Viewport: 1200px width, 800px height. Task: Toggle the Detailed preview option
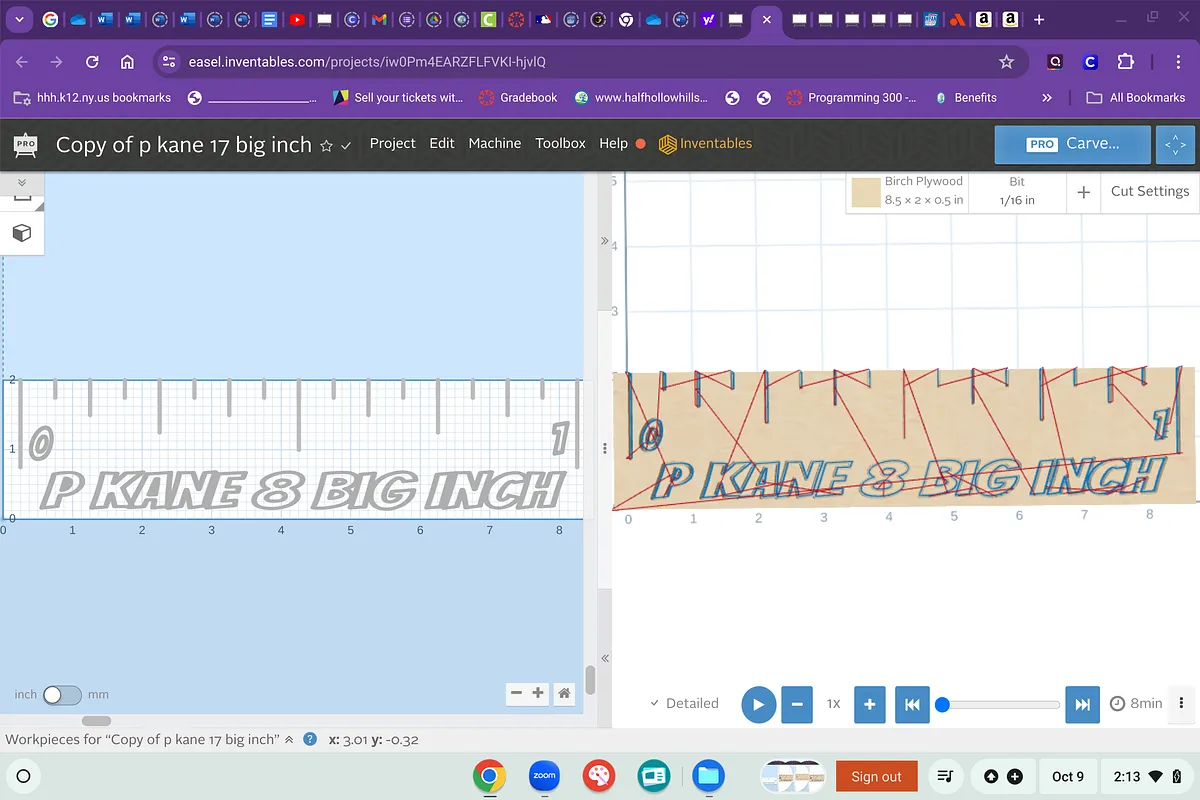click(684, 703)
